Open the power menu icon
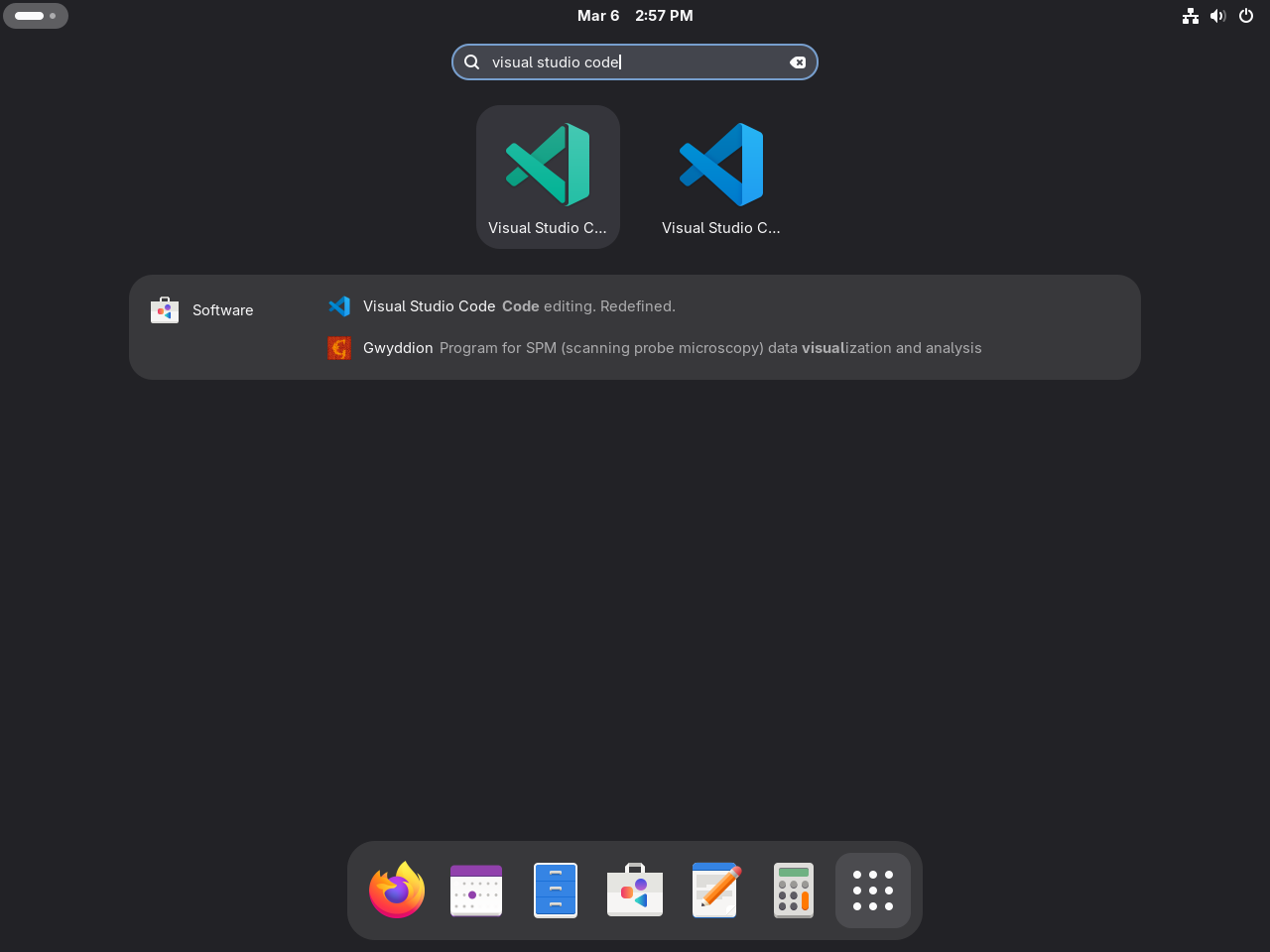The height and width of the screenshot is (952, 1270). click(x=1246, y=15)
